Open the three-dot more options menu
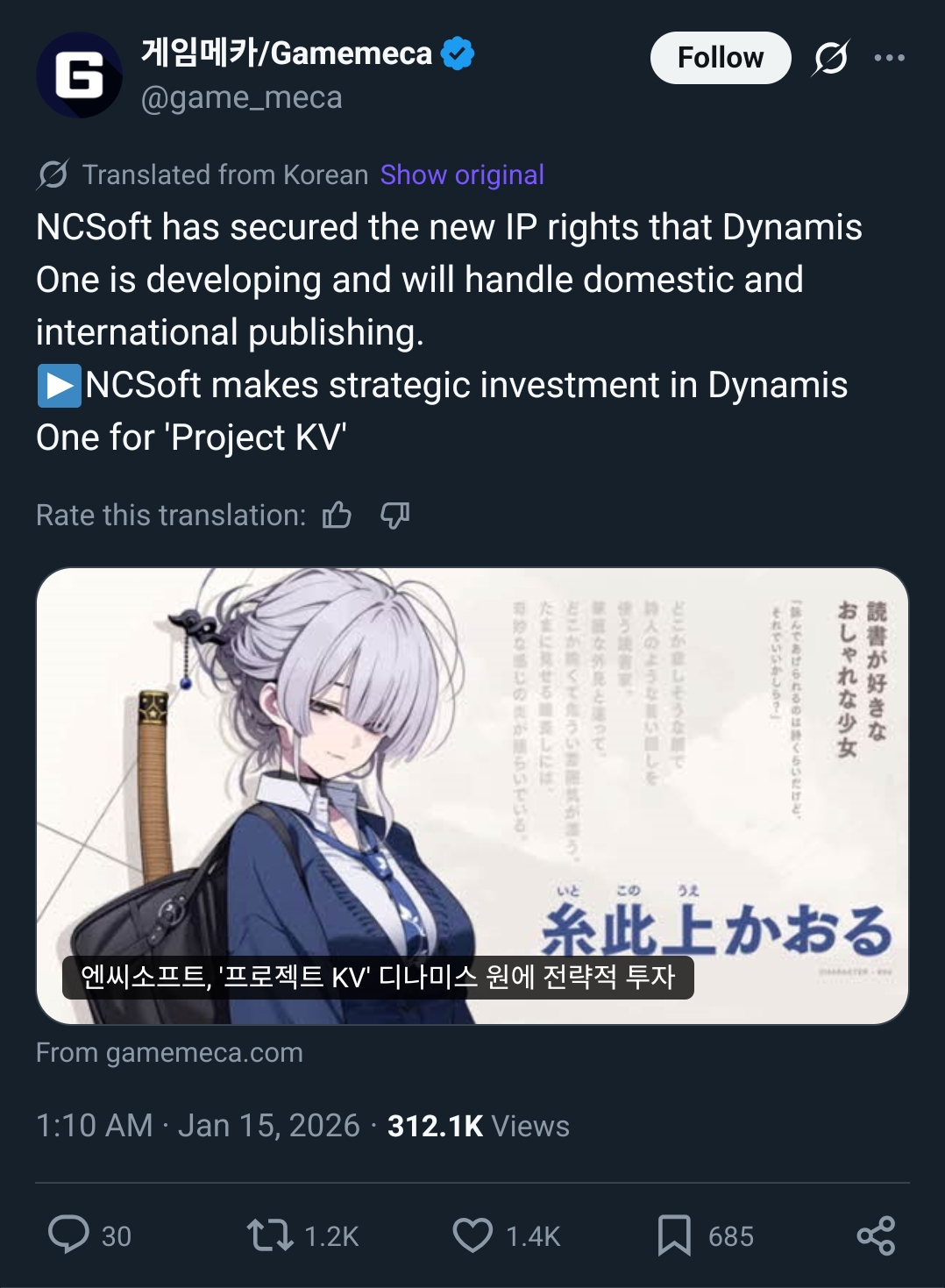 pos(889,58)
